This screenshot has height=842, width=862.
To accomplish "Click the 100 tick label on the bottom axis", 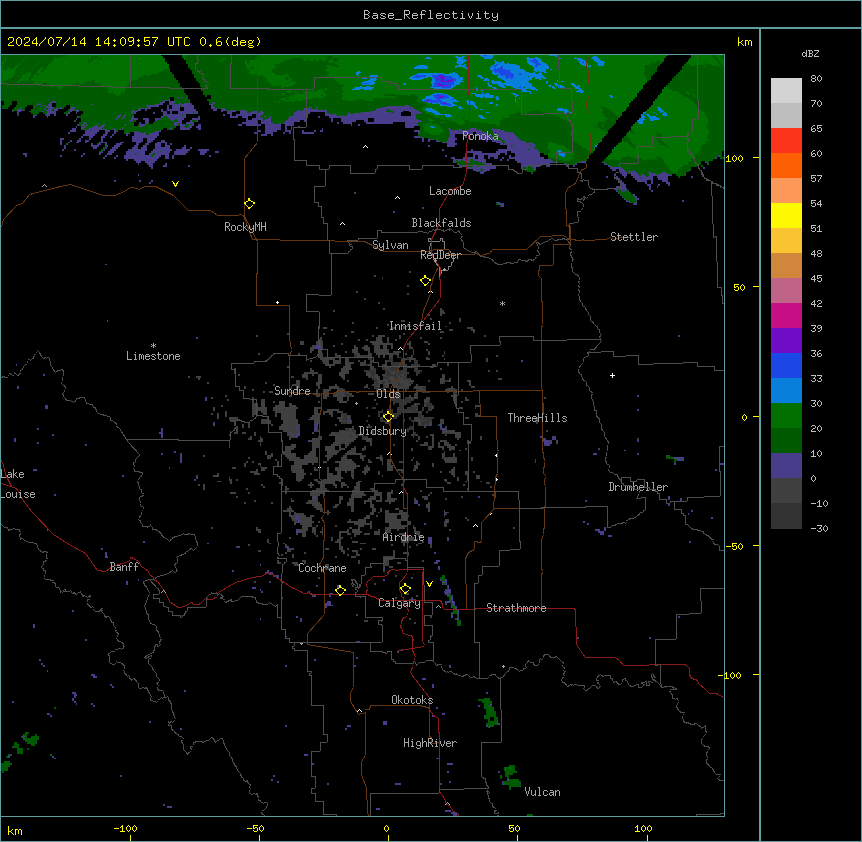I will 643,828.
